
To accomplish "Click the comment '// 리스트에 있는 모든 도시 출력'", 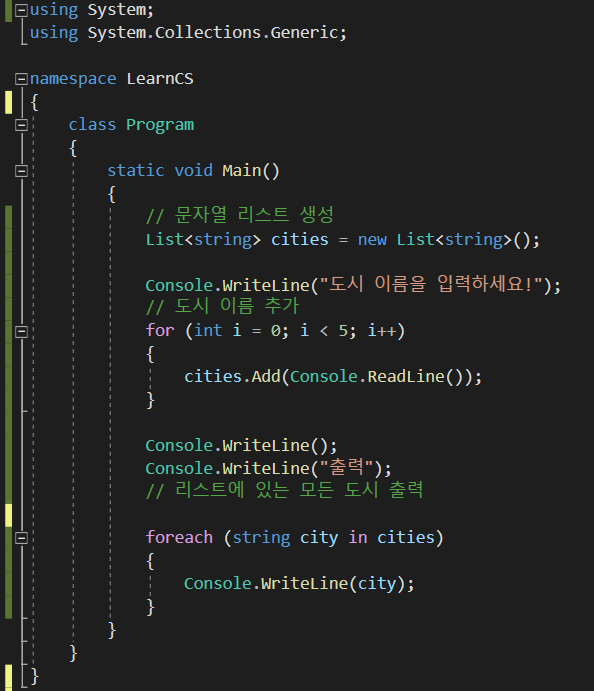I will (x=284, y=490).
